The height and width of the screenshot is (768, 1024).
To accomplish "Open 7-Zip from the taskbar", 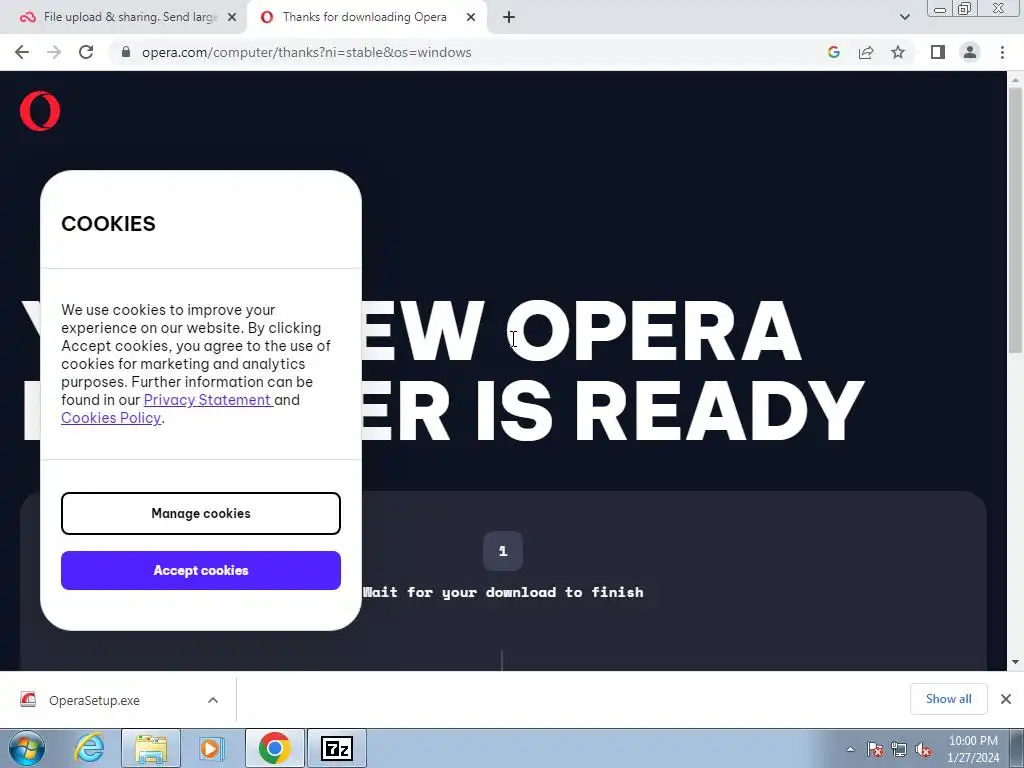I will point(337,748).
